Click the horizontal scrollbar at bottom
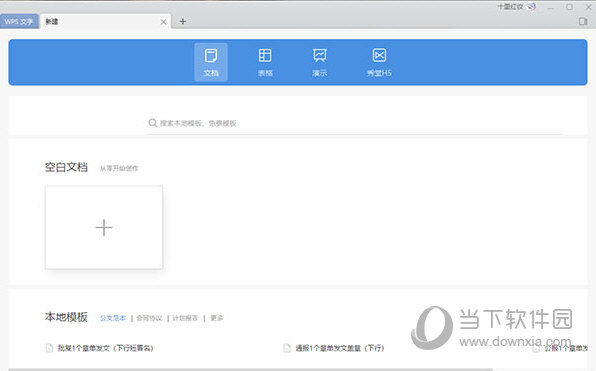 click(x=250, y=369)
